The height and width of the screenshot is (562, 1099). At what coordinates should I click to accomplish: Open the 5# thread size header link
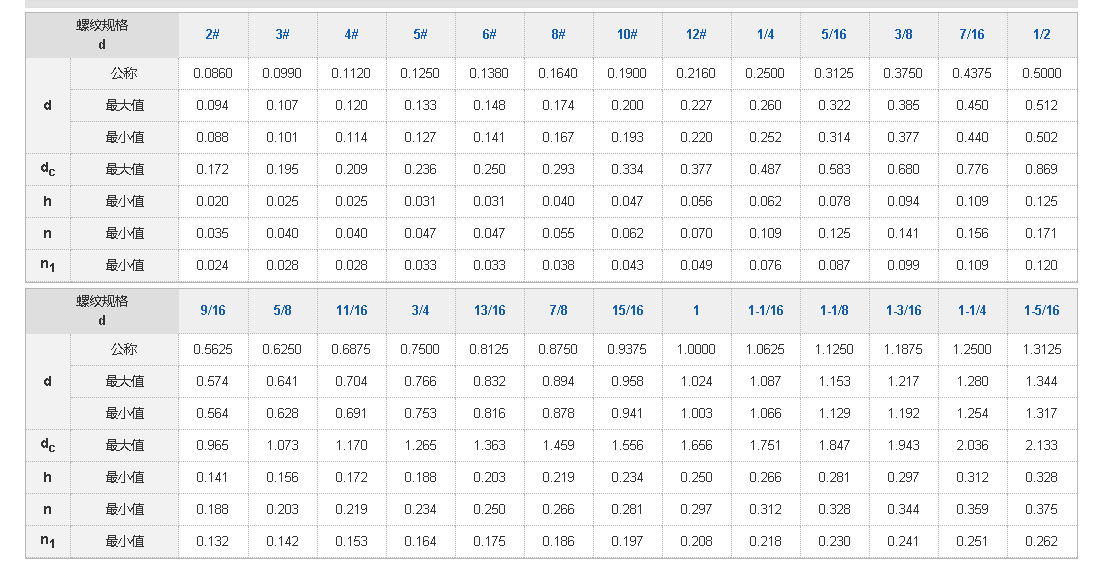coord(420,35)
